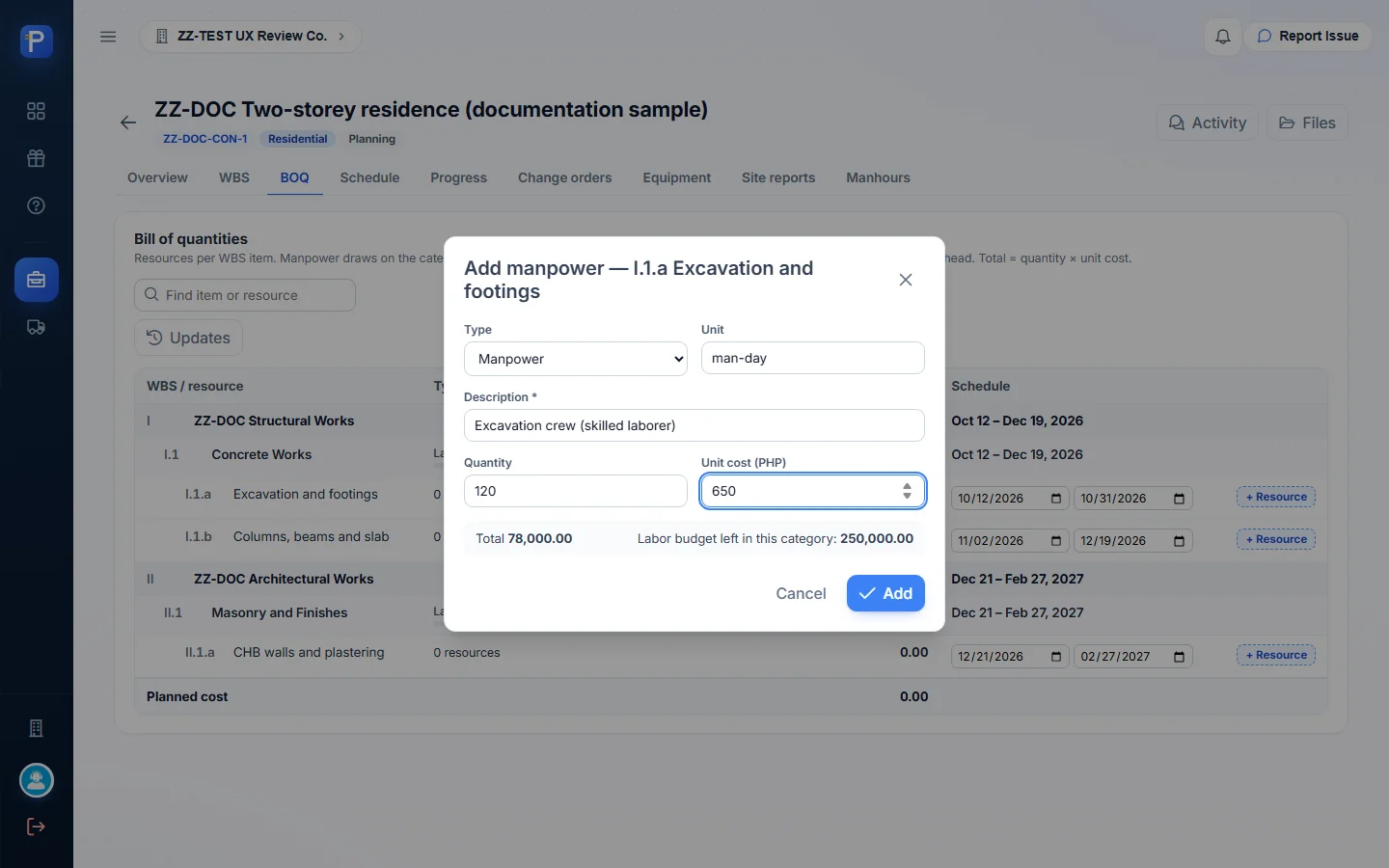Open the user profile avatar
The width and height of the screenshot is (1389, 868).
pos(37,780)
